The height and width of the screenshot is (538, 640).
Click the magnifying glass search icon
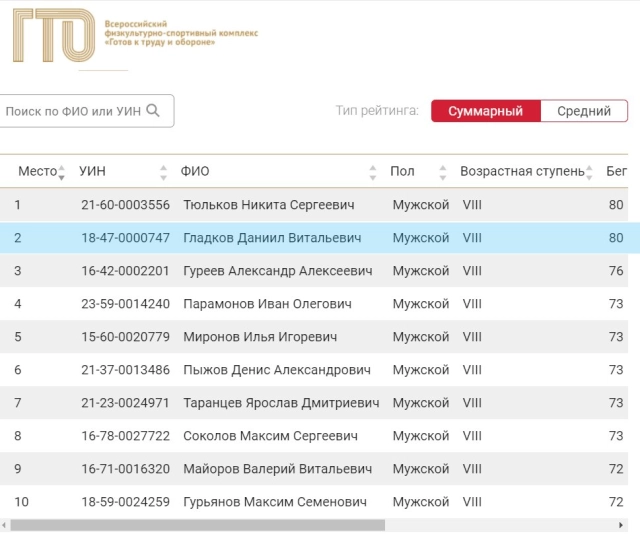[153, 110]
